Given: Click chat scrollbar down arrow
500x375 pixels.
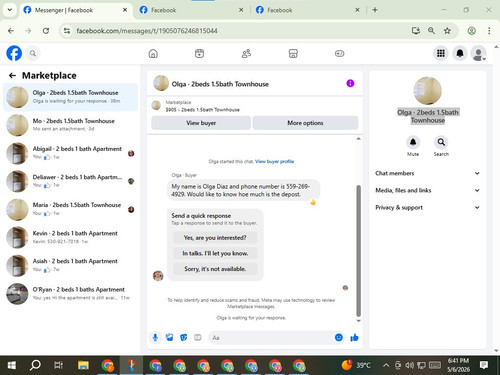Looking at the screenshot, I should coord(359,321).
